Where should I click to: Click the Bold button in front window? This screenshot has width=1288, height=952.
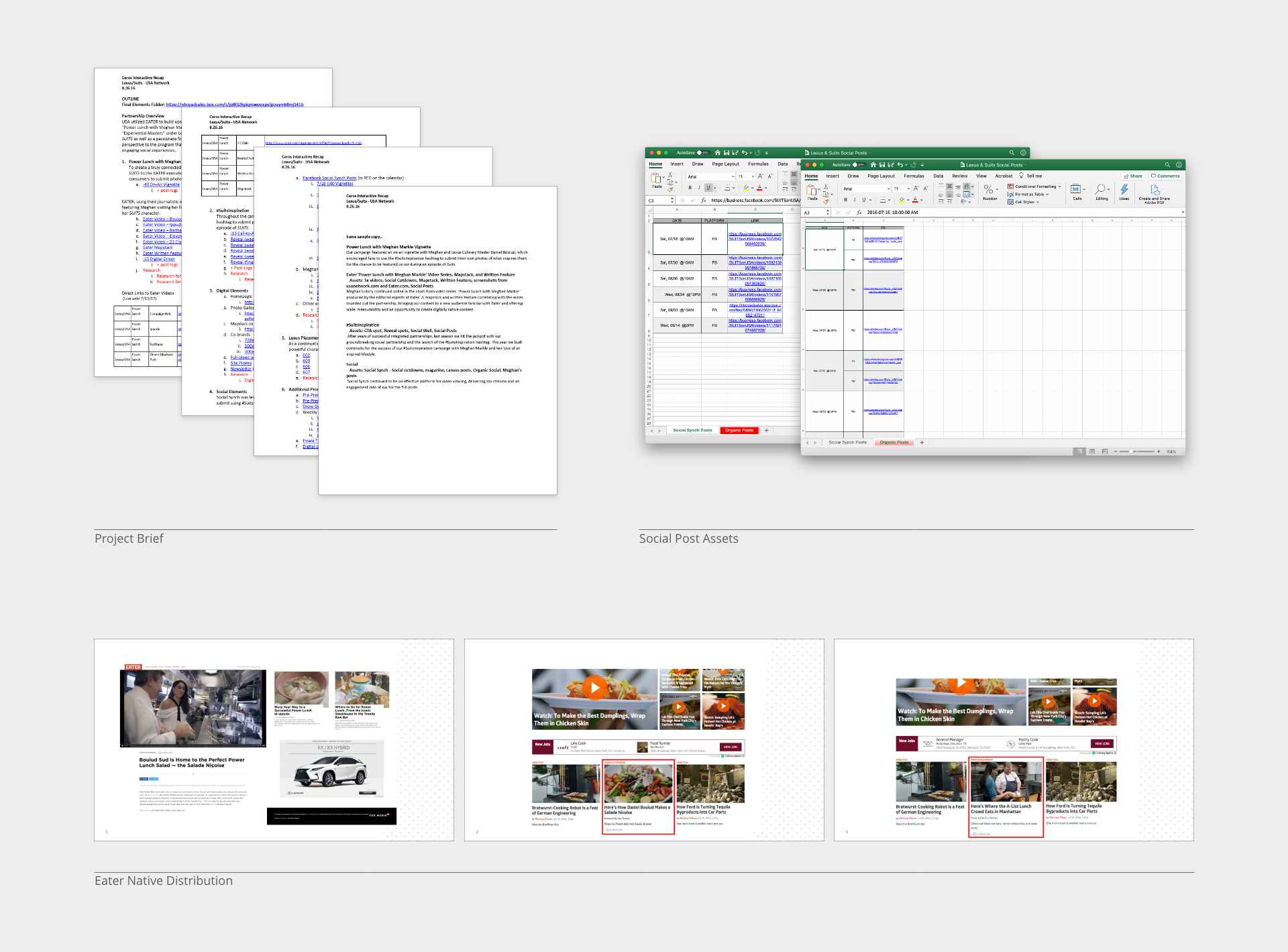coord(845,200)
